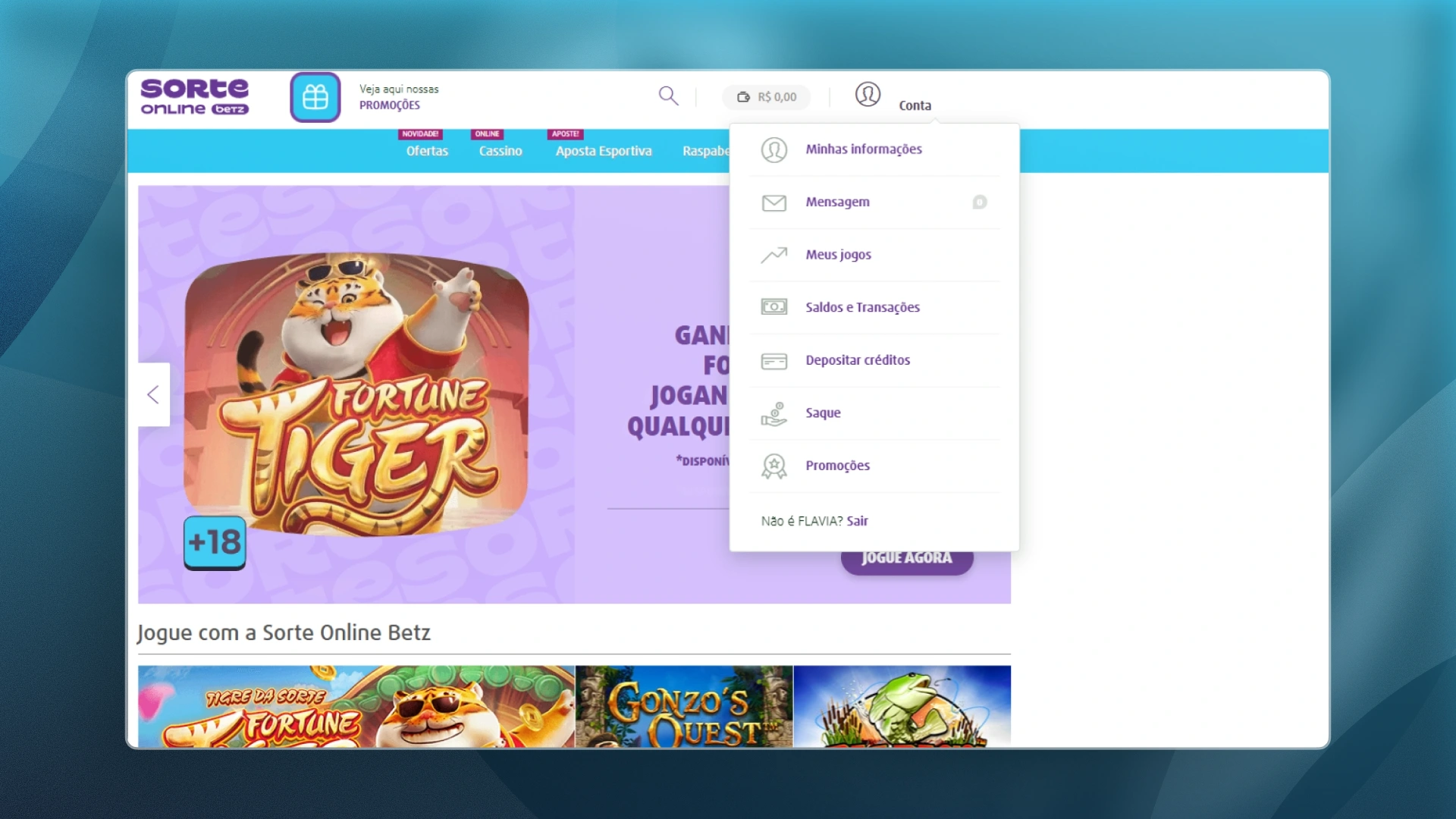Open the Gonzo's Quest game thumbnail
Viewport: 1456px width, 819px height.
coord(684,707)
